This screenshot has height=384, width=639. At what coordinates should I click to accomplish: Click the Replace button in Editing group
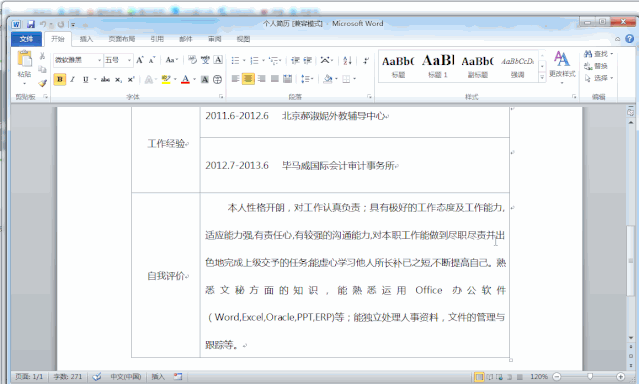point(596,66)
